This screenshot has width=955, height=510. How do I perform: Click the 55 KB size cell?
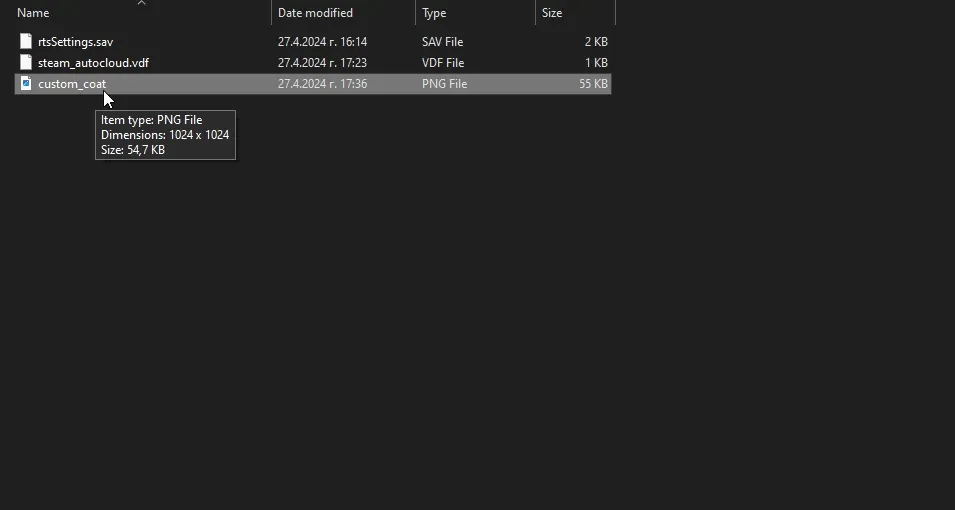(x=592, y=84)
